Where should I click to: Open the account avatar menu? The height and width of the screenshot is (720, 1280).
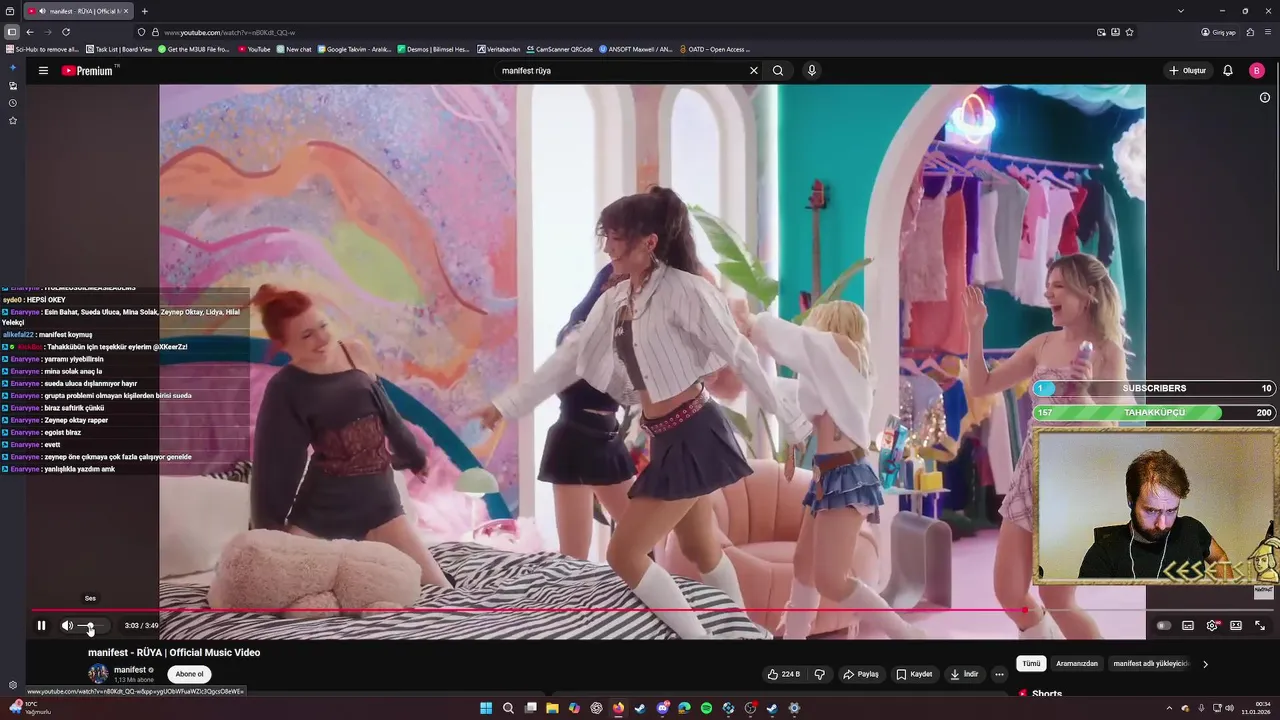[1257, 71]
